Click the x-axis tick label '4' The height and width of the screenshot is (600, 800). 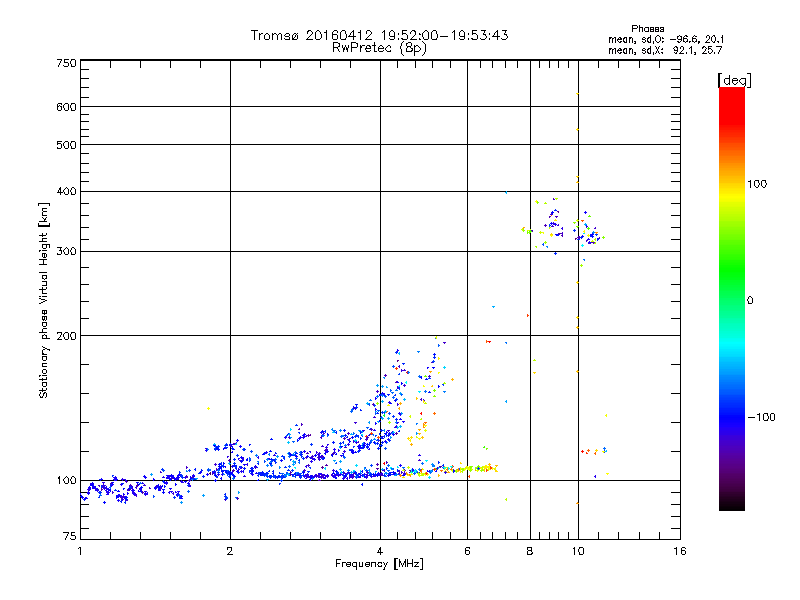tap(380, 551)
